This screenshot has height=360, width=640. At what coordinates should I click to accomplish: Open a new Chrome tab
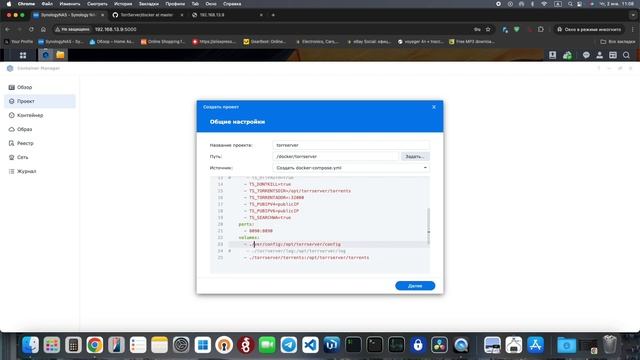(273, 15)
